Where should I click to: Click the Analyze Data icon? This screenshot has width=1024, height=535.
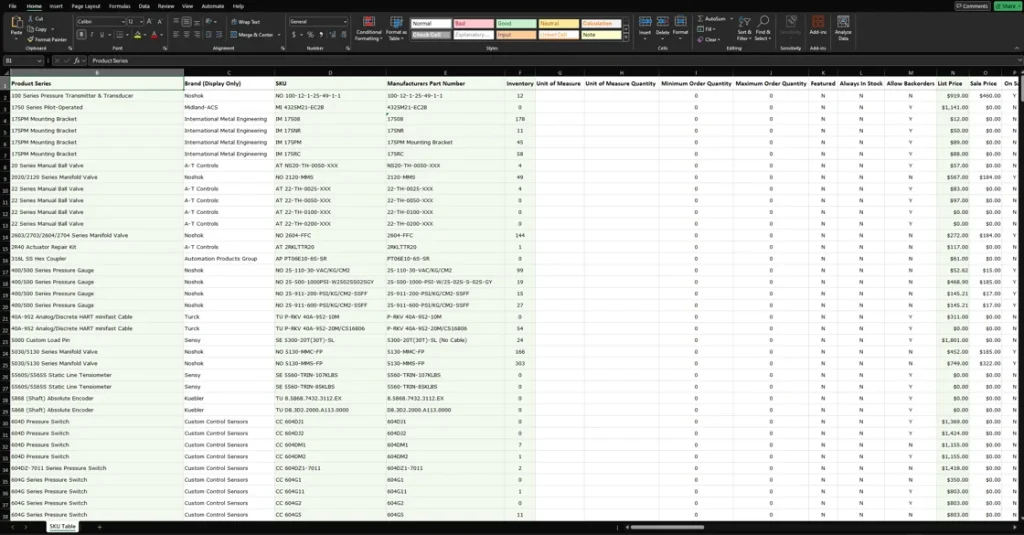coord(843,26)
